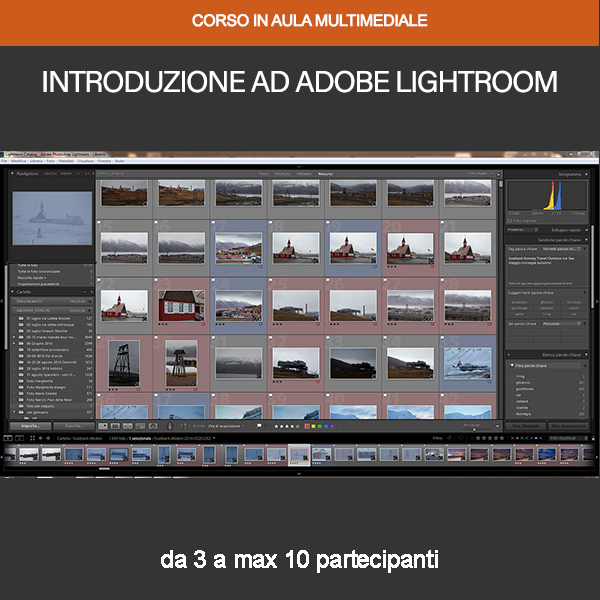This screenshot has height=600, width=600.
Task: Click Sinc. Impostazioni button
Action: coord(568,426)
